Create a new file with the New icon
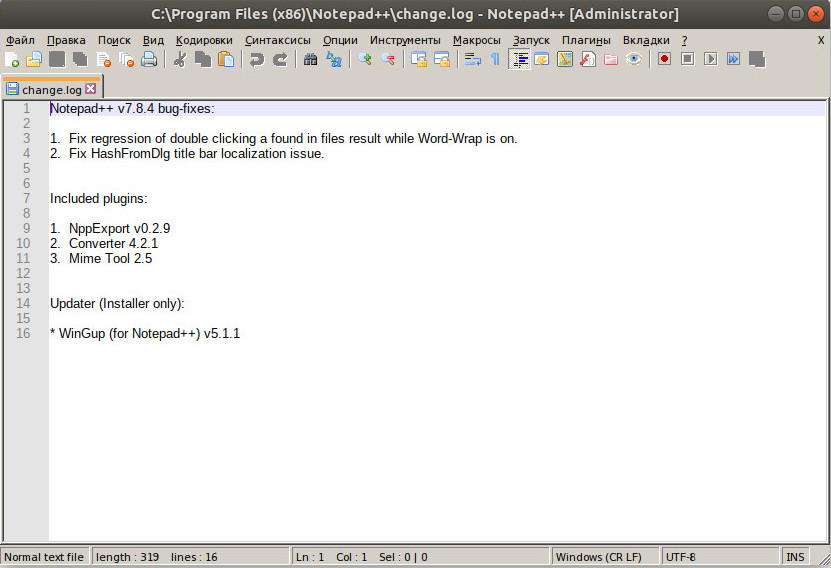 point(12,59)
